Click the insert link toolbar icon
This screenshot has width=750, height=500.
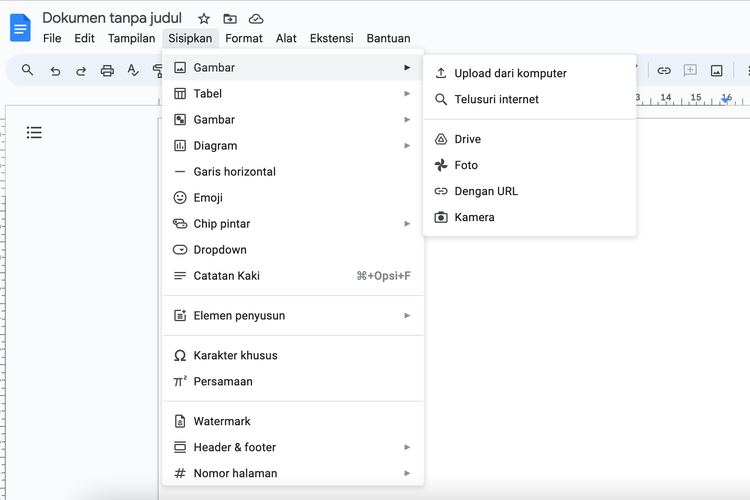(664, 71)
